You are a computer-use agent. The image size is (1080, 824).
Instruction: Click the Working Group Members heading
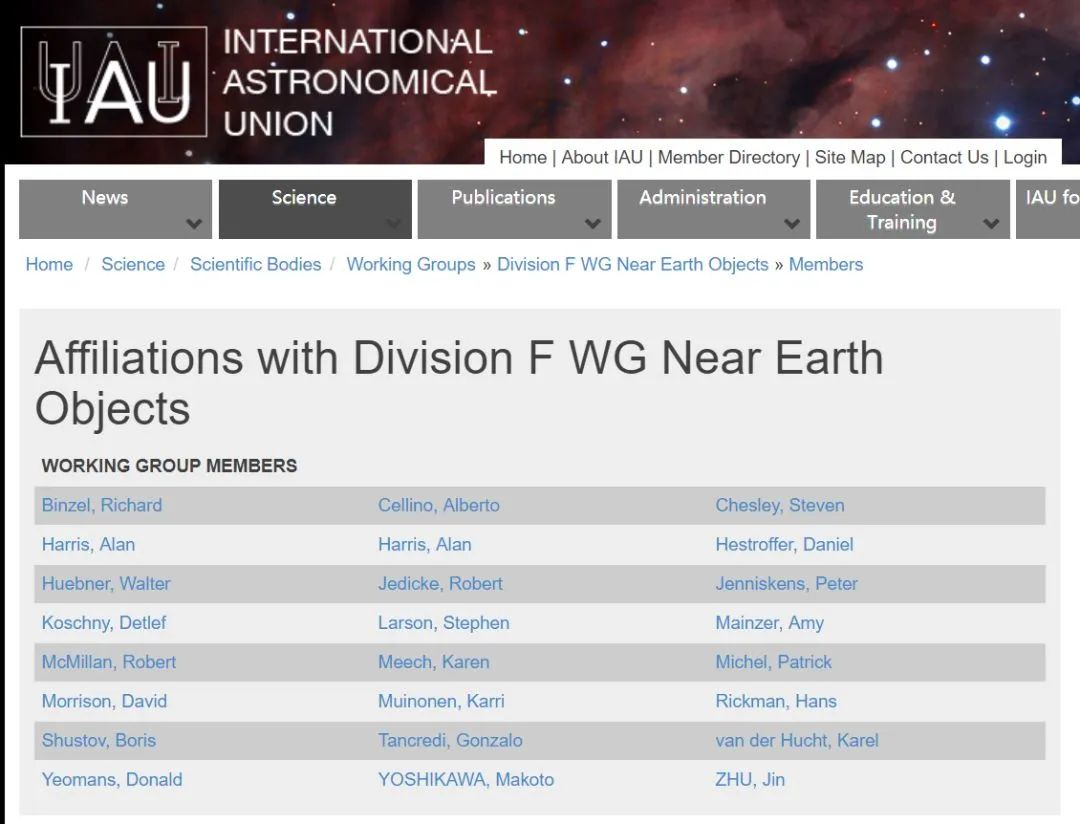coord(169,466)
